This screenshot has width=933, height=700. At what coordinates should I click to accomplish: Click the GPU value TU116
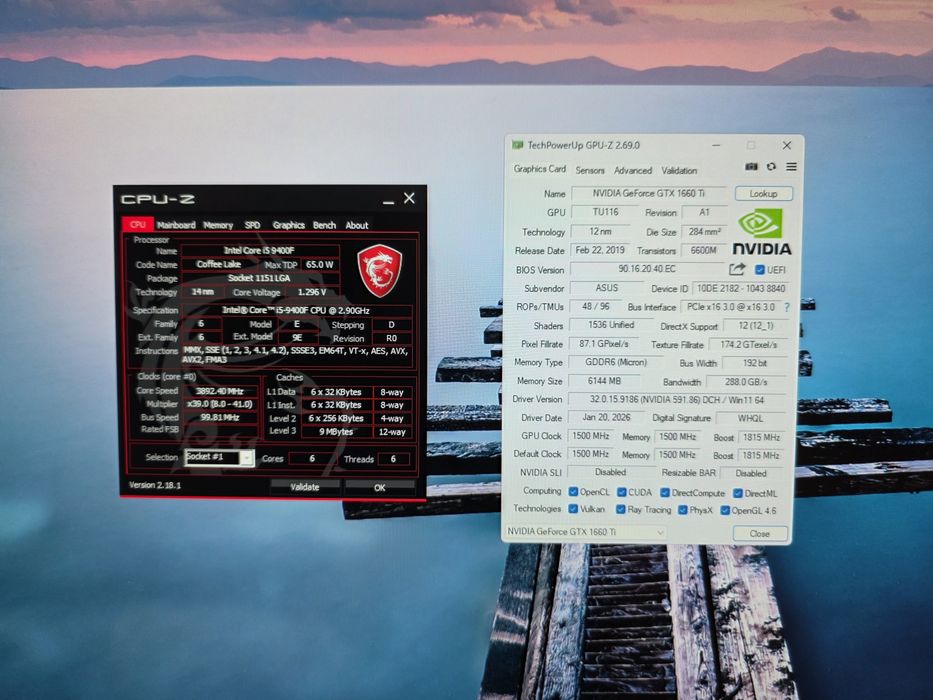(x=605, y=212)
